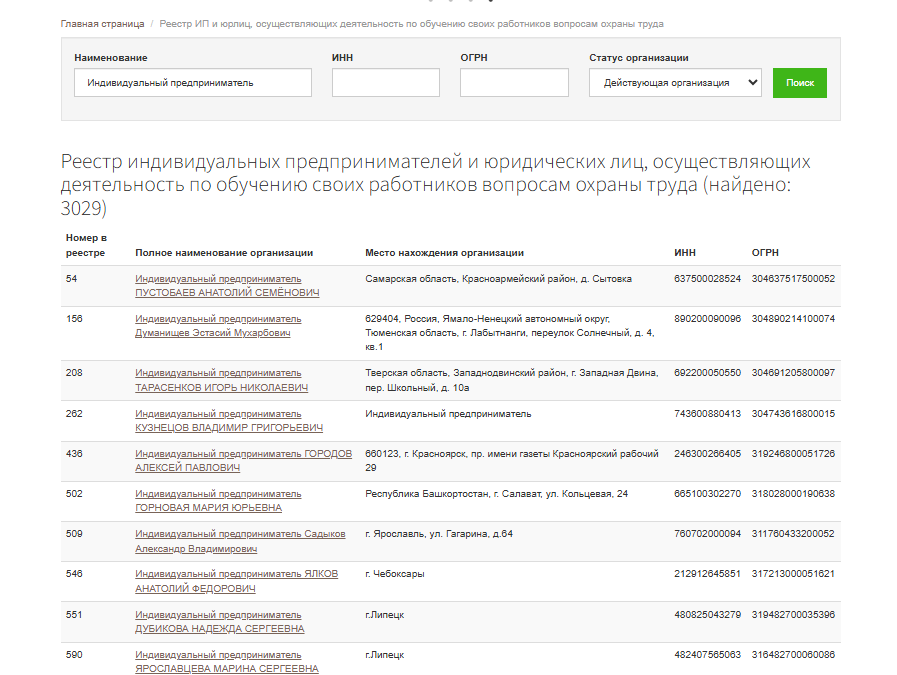Image resolution: width=897 pixels, height=675 pixels.
Task: Open Садыков Александр Владимирович entry link
Action: click(x=240, y=541)
